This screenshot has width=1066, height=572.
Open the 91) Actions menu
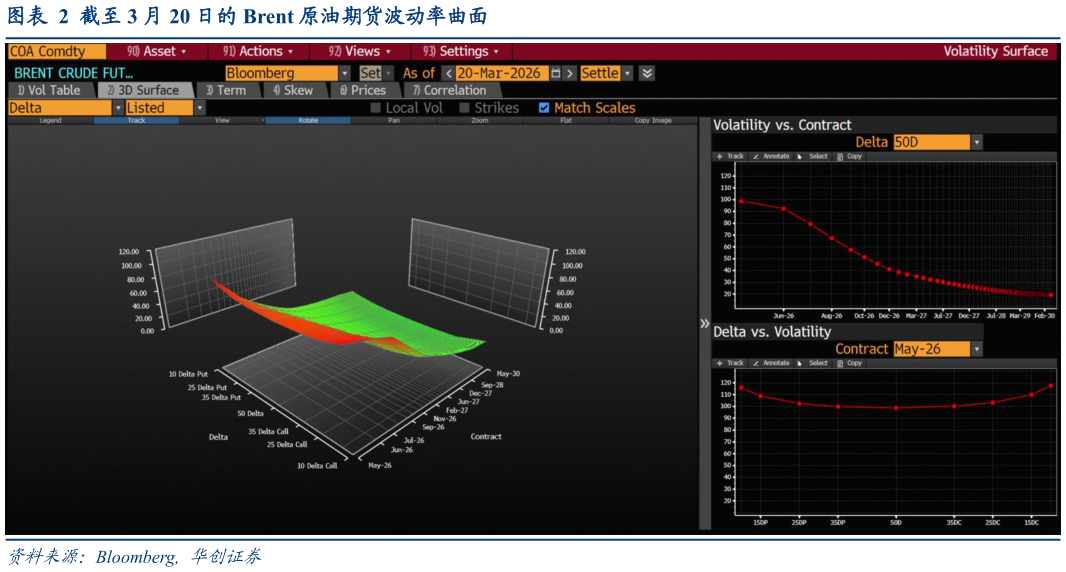[258, 51]
